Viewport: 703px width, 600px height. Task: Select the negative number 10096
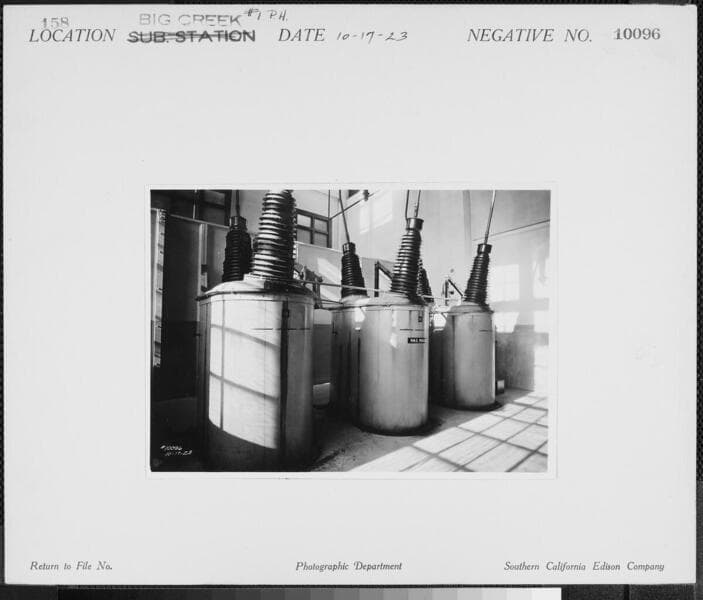pos(636,34)
